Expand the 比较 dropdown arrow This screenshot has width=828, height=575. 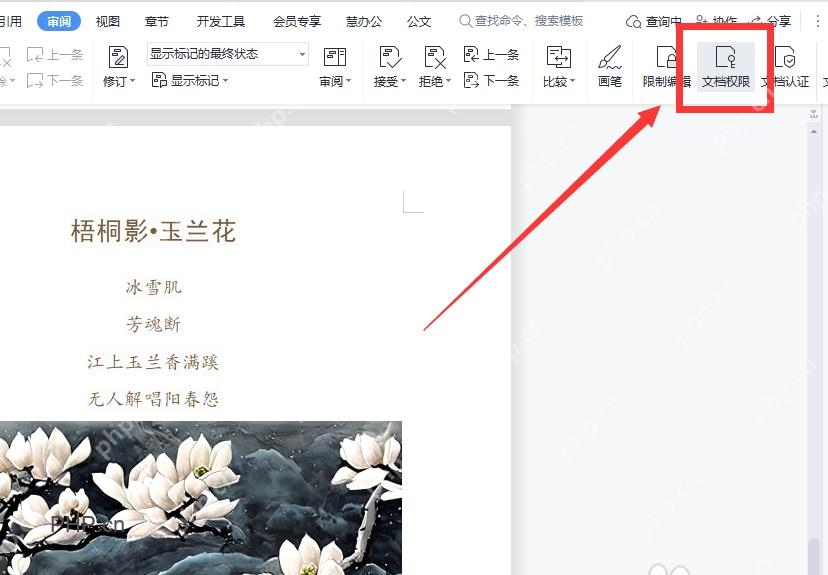tap(572, 81)
